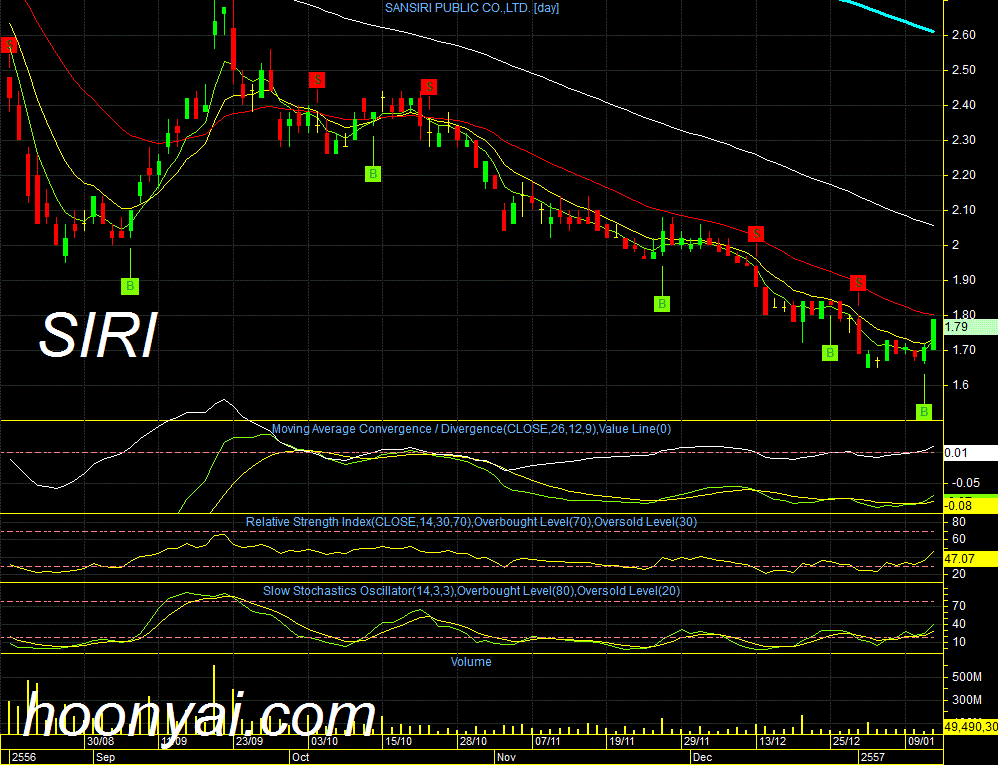Click the 30/08 date label

coord(101,741)
